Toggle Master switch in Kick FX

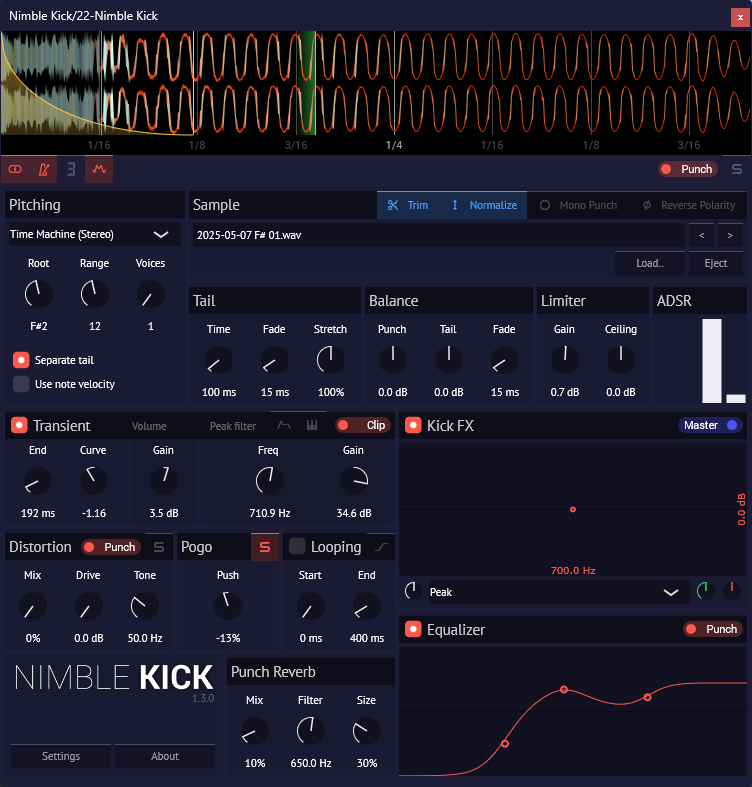[710, 425]
